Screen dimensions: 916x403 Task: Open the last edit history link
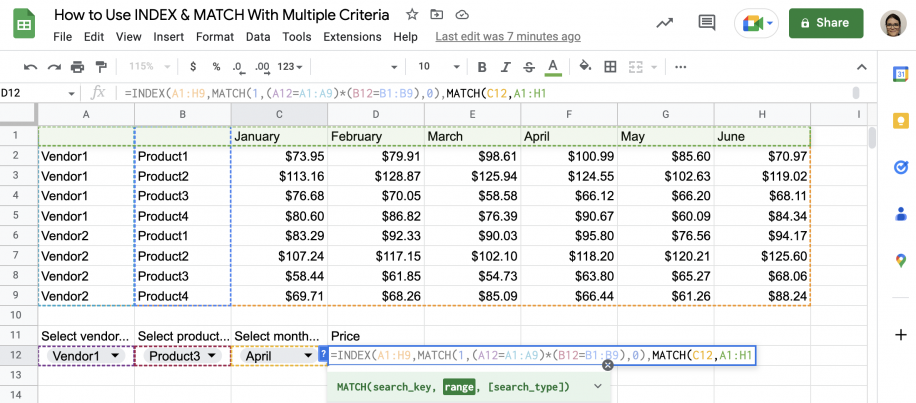point(508,37)
